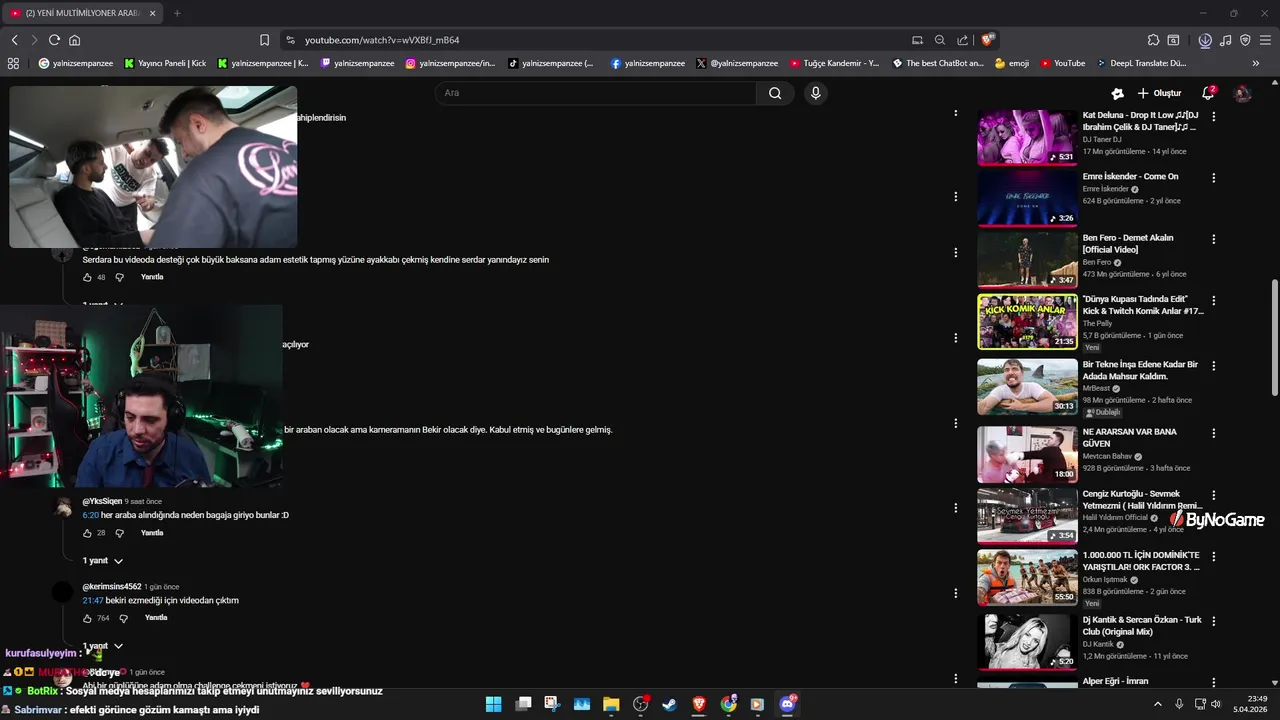Viewport: 1280px width, 720px height.
Task: Open the browser downloads icon
Action: pos(1205,40)
